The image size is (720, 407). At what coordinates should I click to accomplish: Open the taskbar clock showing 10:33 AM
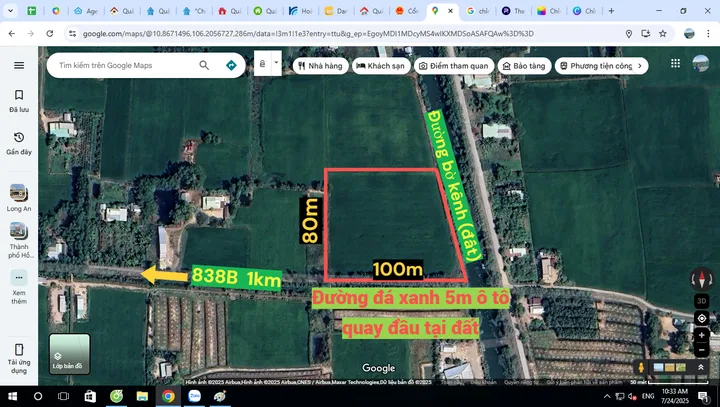[x=675, y=396]
